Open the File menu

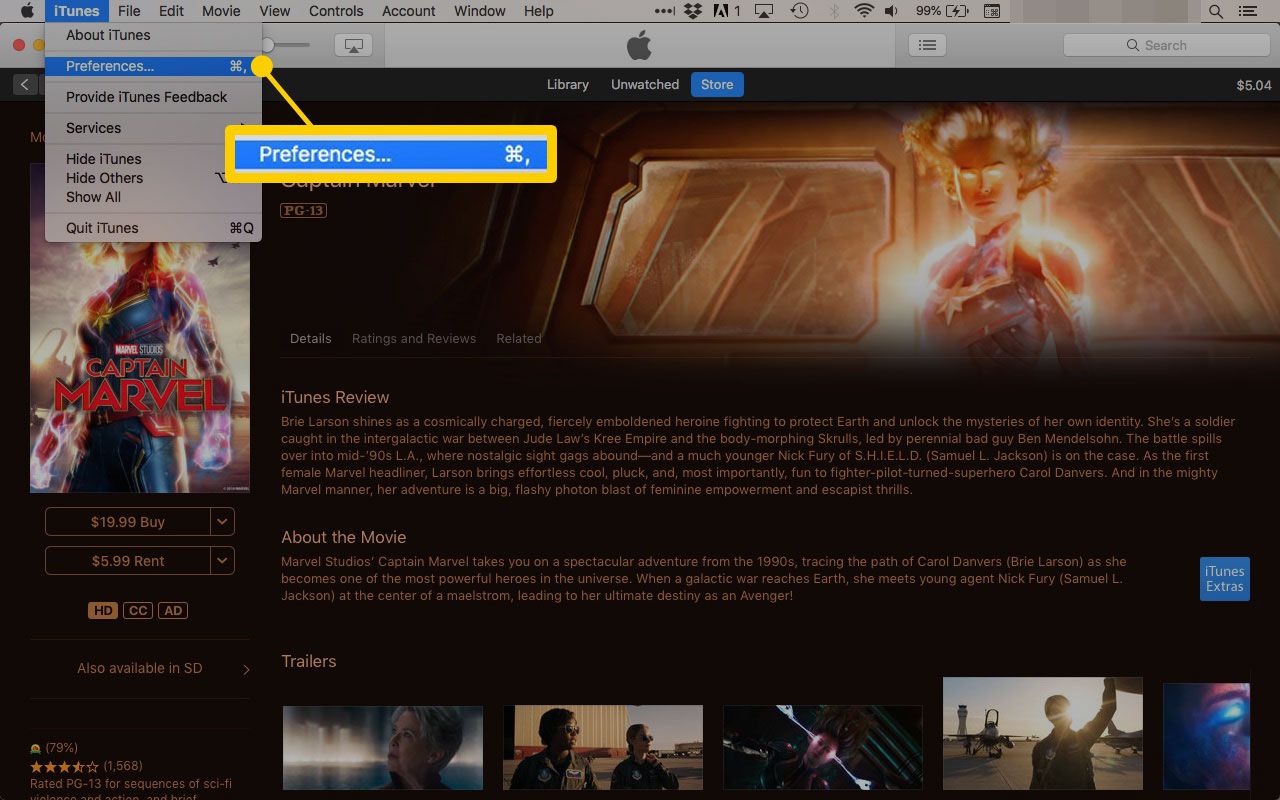pyautogui.click(x=129, y=11)
